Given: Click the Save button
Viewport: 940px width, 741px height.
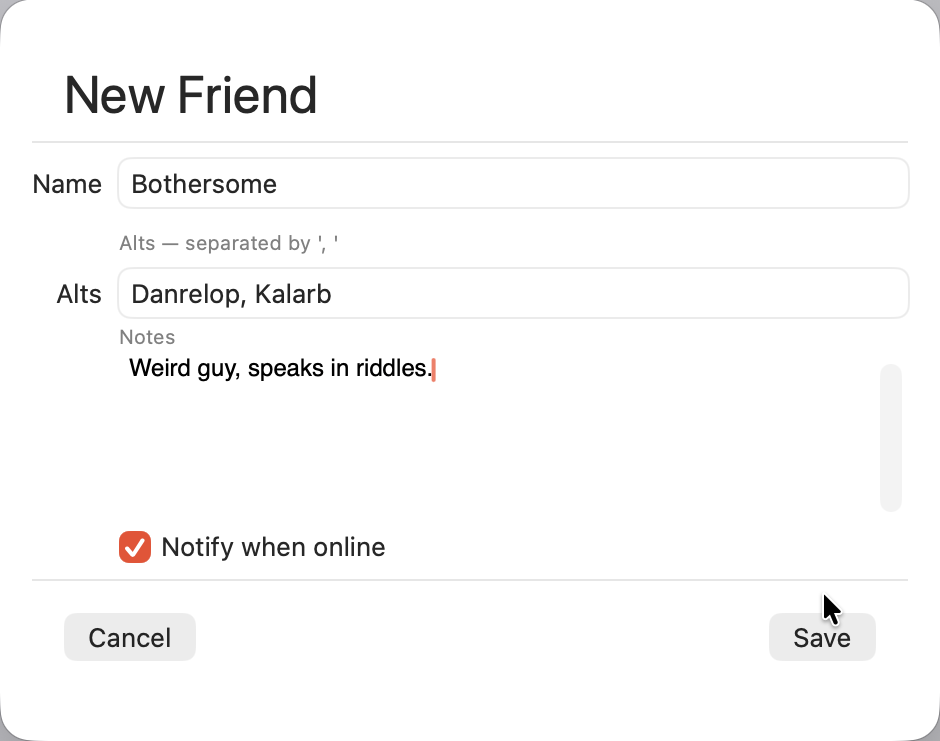Looking at the screenshot, I should click(822, 637).
